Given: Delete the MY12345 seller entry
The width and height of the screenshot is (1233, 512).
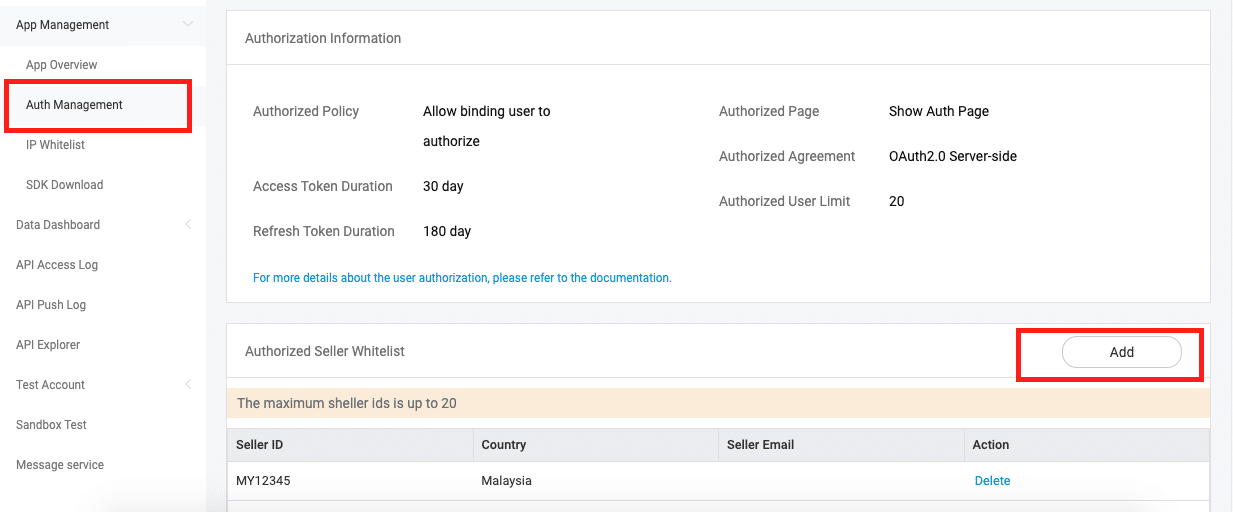Looking at the screenshot, I should (992, 481).
